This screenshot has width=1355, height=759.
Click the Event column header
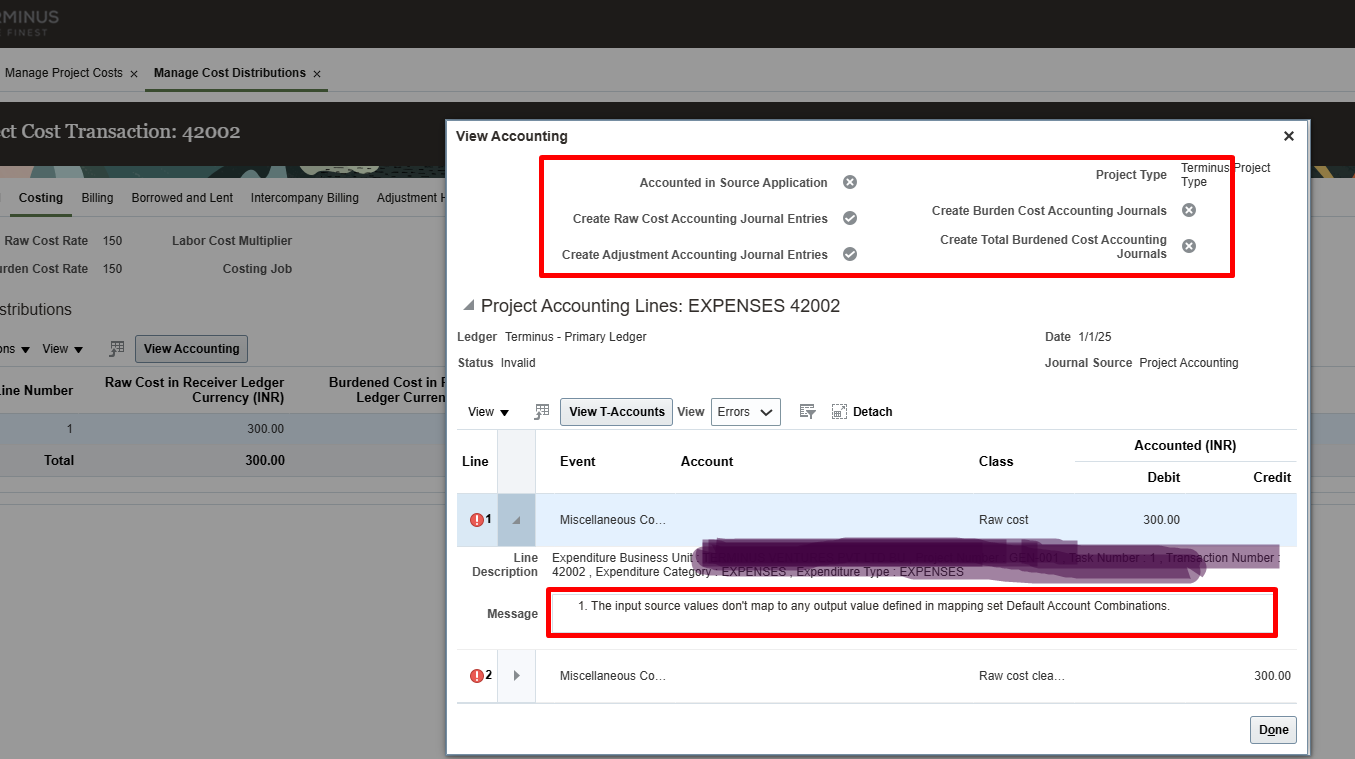coord(578,462)
